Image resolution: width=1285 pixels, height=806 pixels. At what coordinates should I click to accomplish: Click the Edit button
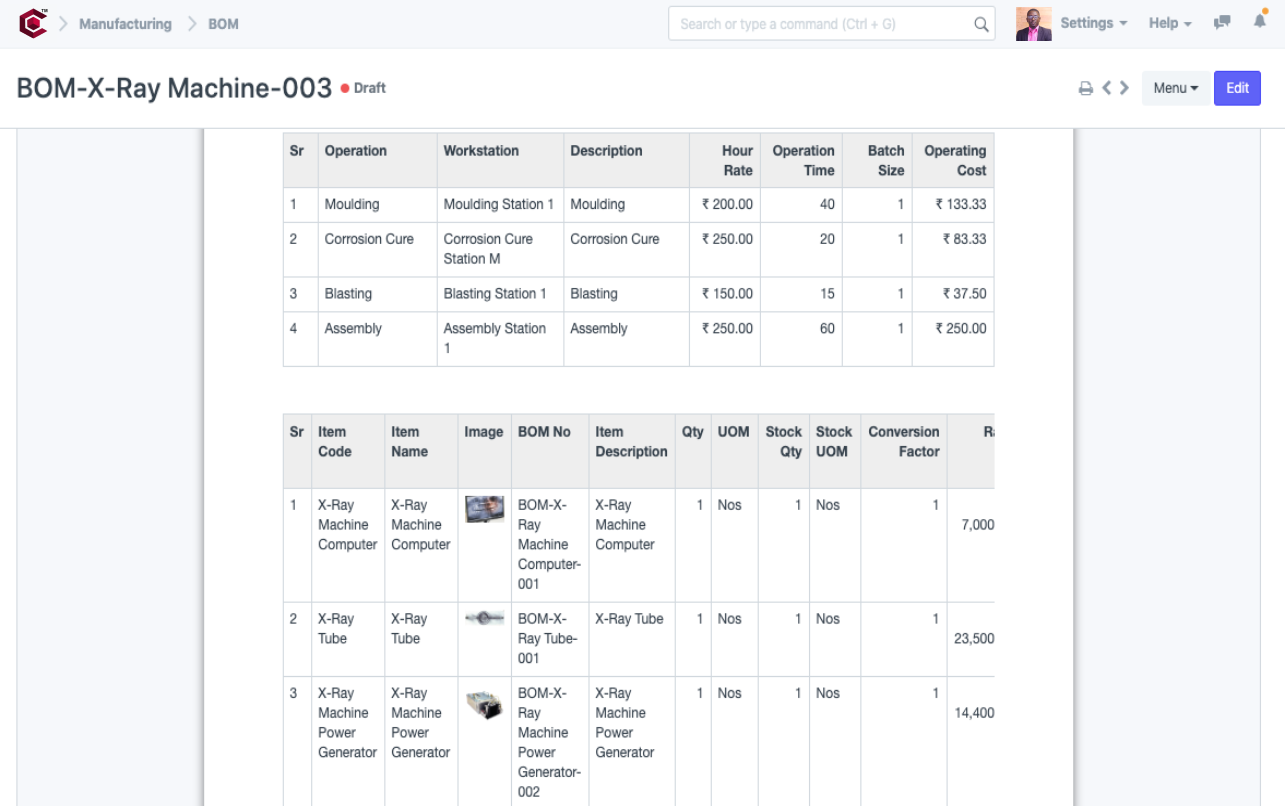point(1237,88)
